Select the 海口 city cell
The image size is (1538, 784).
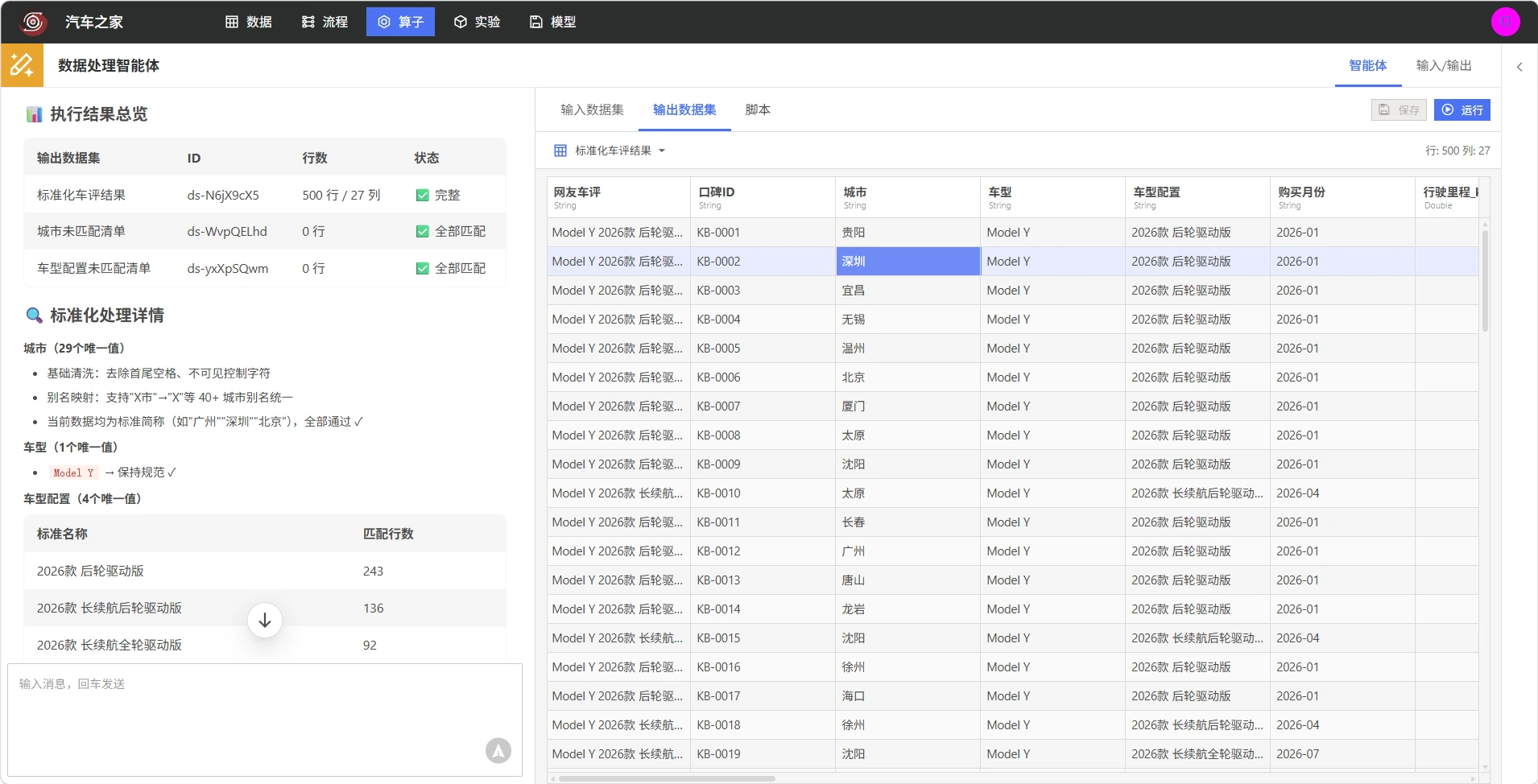click(x=908, y=696)
